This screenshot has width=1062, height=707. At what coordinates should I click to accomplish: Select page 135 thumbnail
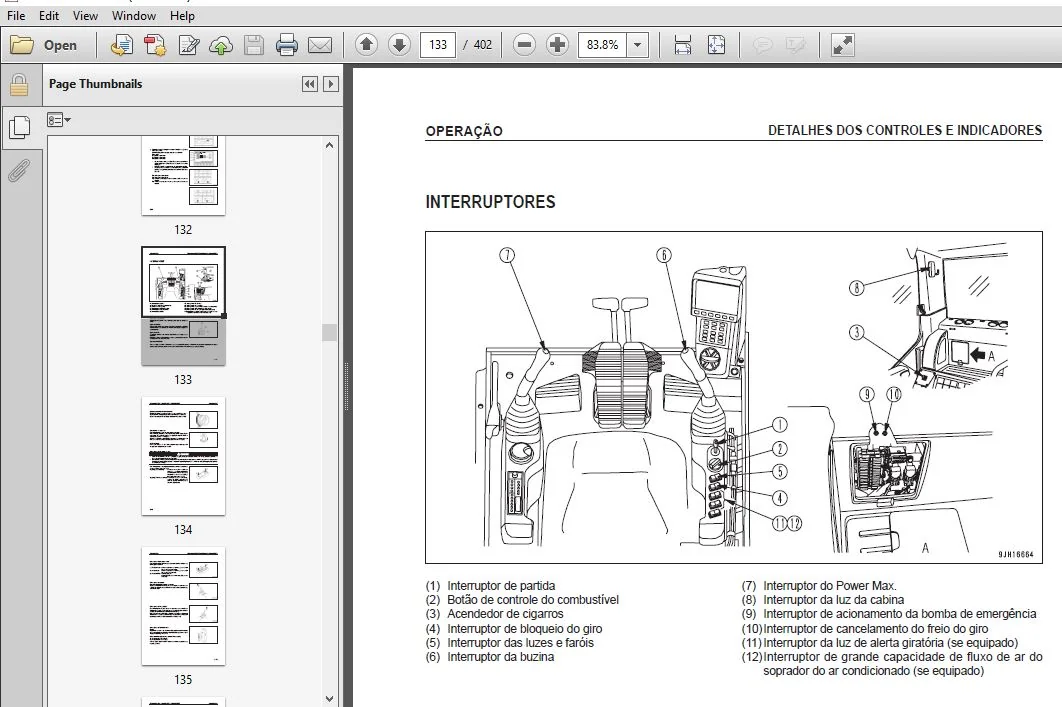click(183, 606)
